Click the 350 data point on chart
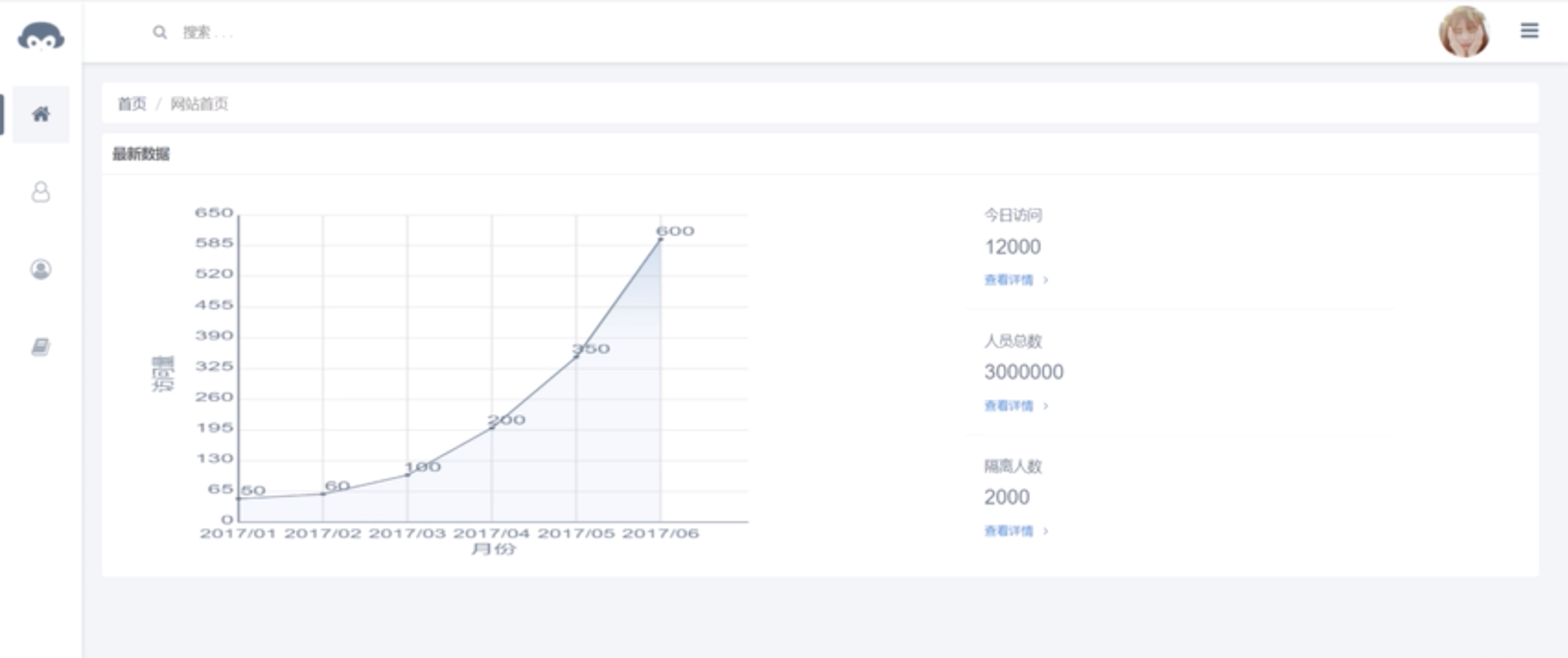The height and width of the screenshot is (658, 1568). (x=576, y=357)
